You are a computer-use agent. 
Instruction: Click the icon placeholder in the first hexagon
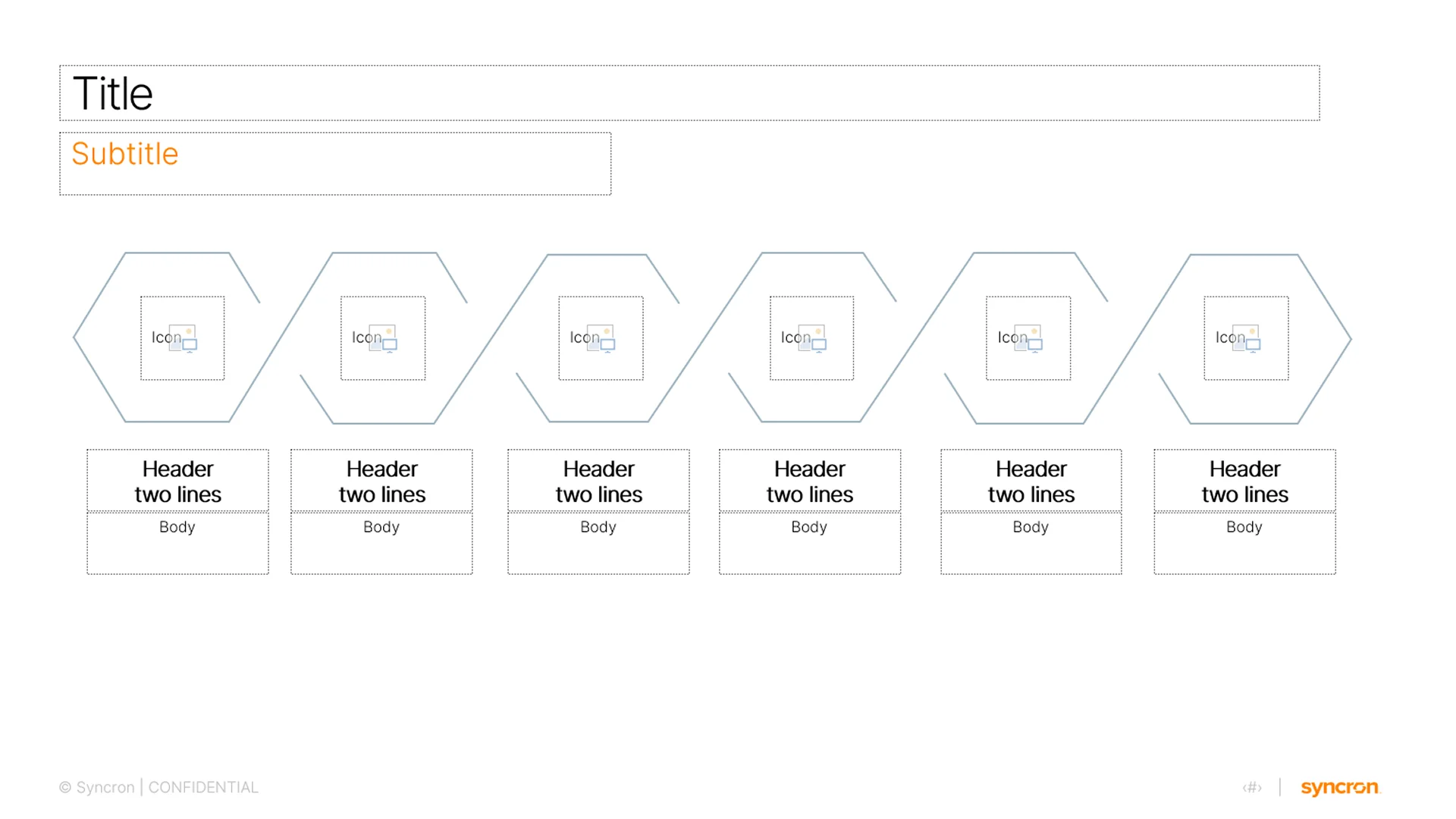pos(181,338)
